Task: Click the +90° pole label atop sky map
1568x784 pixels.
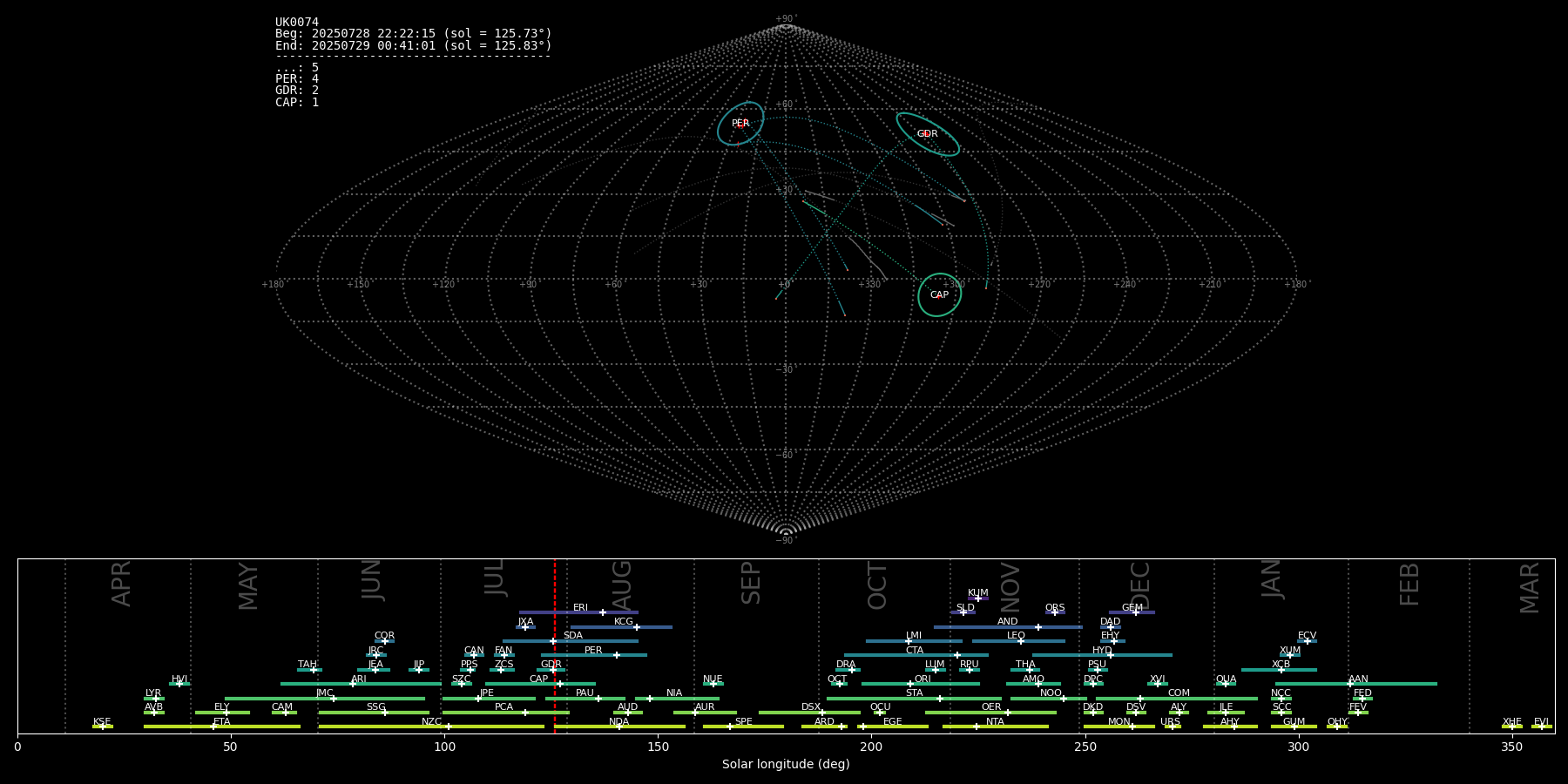Action: tap(786, 19)
